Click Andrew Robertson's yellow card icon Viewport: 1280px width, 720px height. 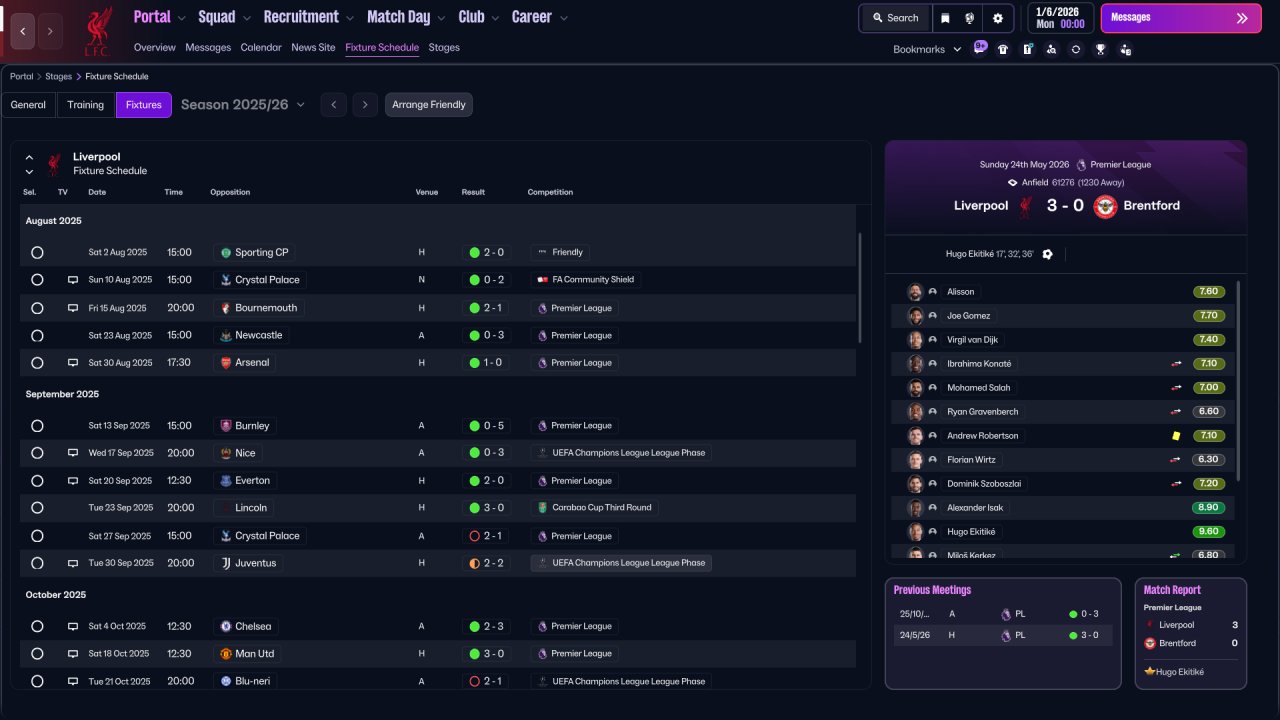coord(1177,436)
